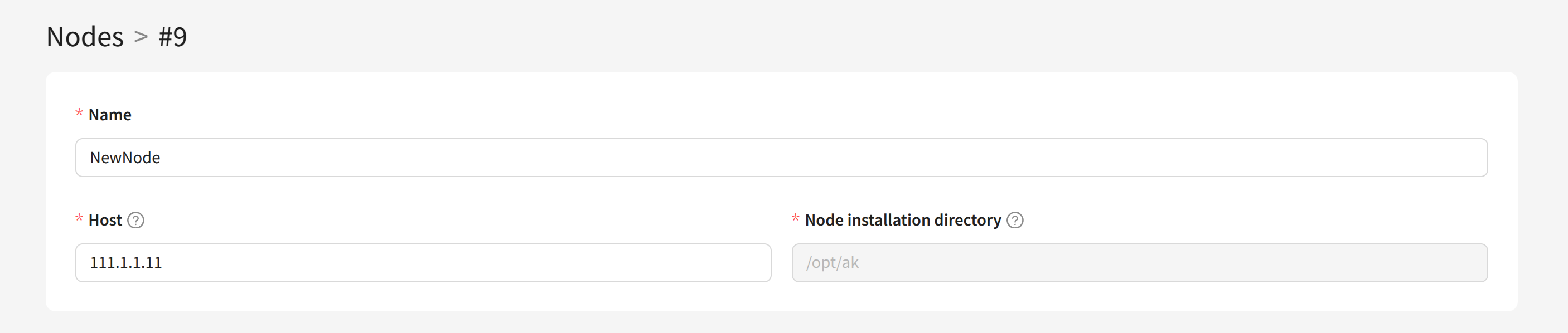Place cursor on the NewNode text

click(125, 158)
